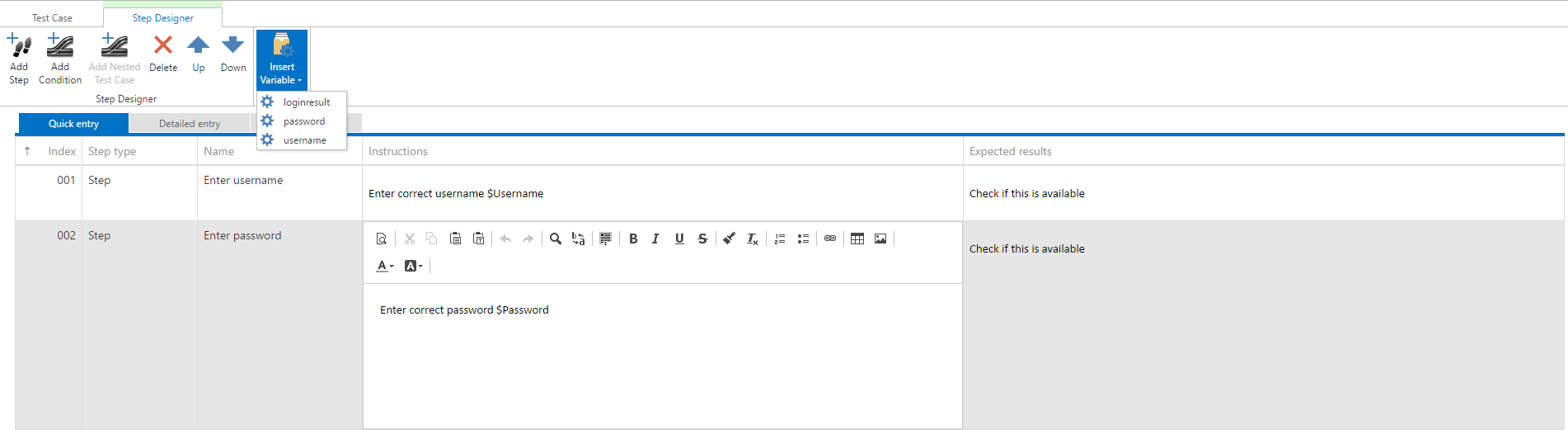Choose the loginresult variable from the menu
This screenshot has height=430, width=1568.
pos(306,102)
